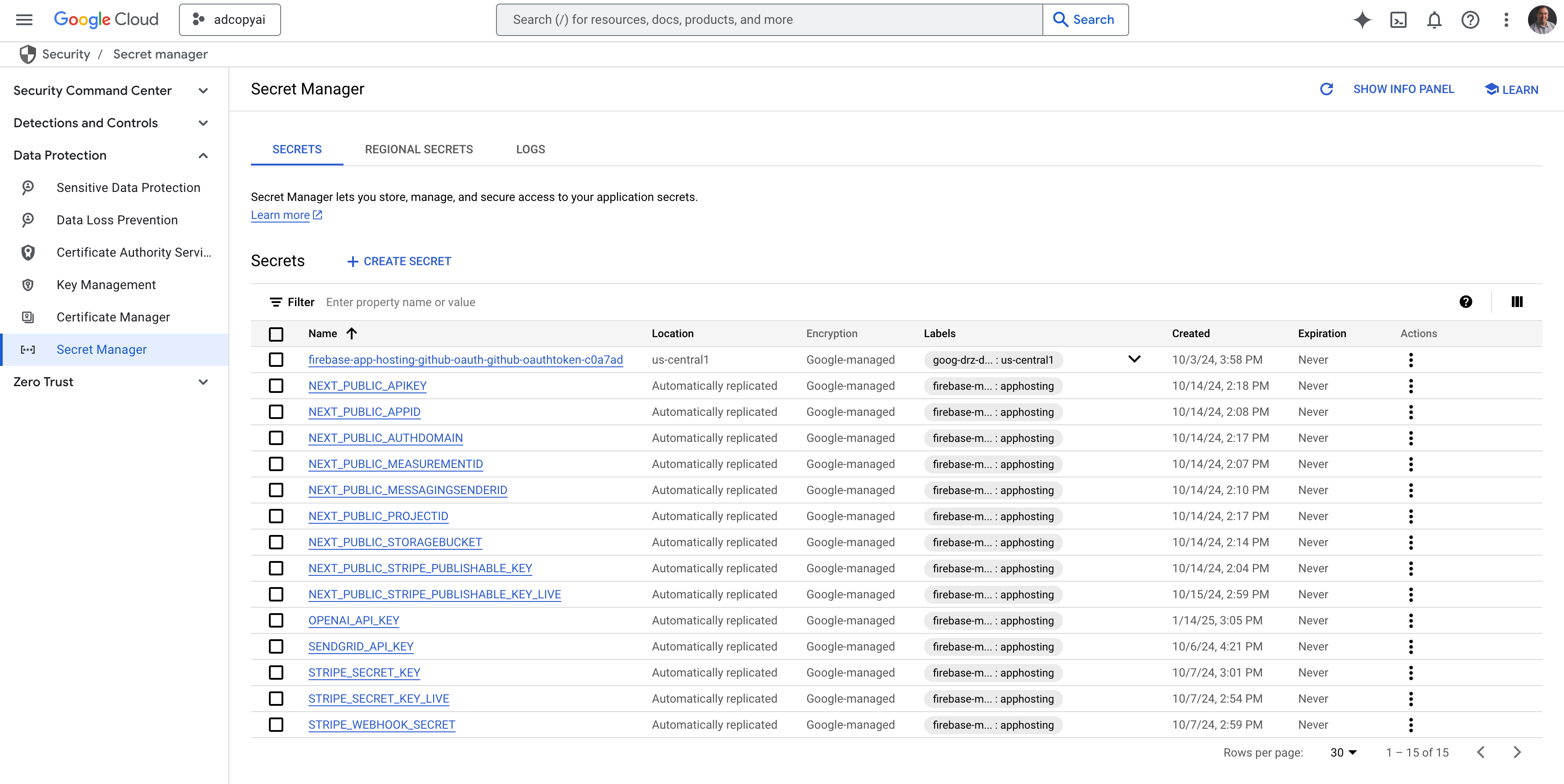
Task: Open the top bar three-dot settings menu
Action: (1506, 20)
